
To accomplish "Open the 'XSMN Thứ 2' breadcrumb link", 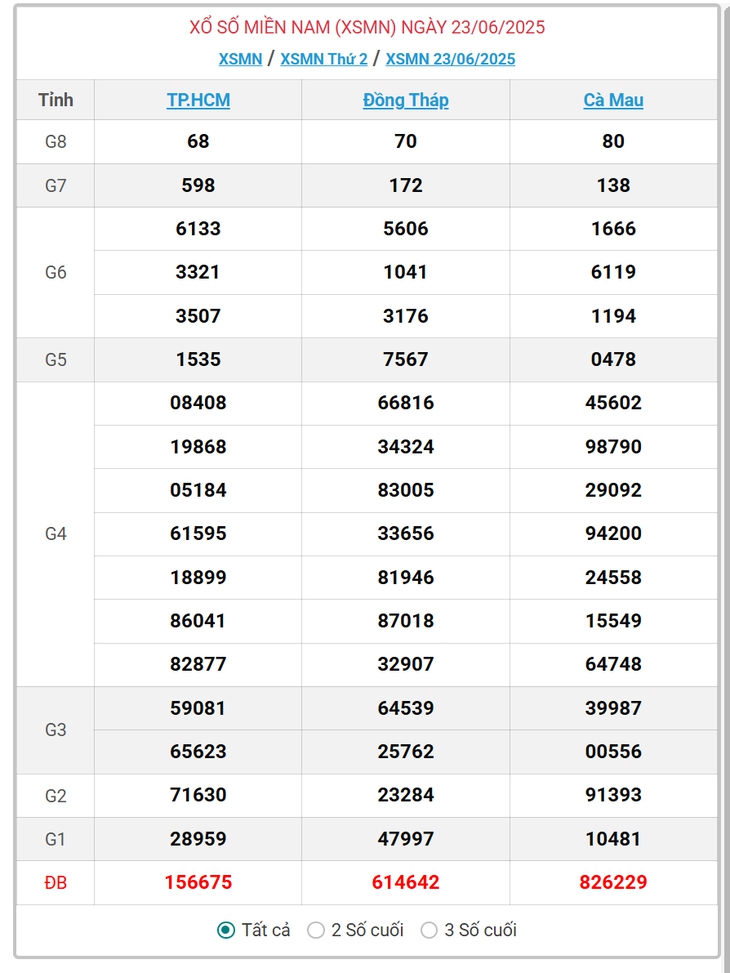I will click(324, 59).
